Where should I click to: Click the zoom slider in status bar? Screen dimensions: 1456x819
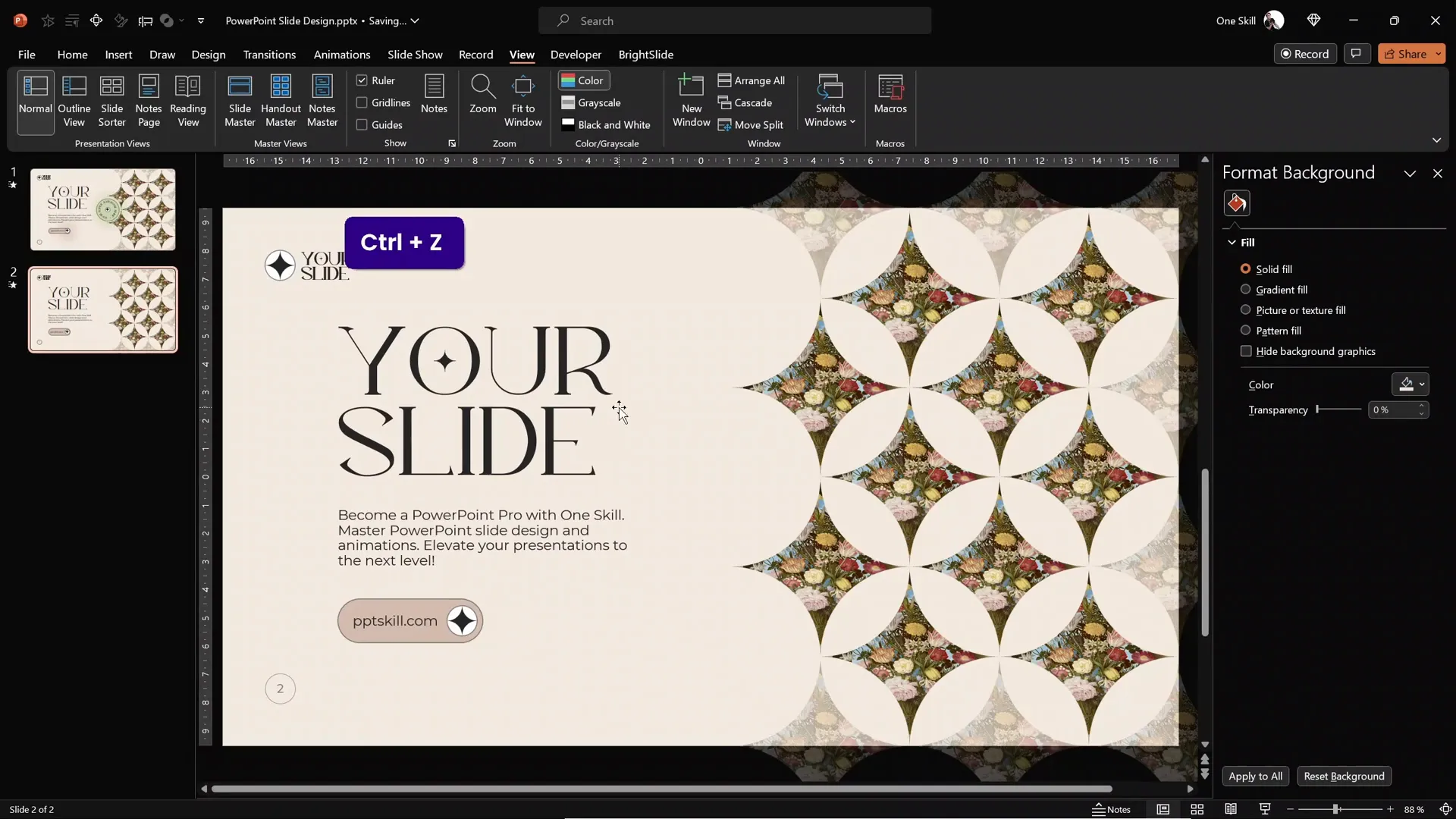click(x=1340, y=809)
